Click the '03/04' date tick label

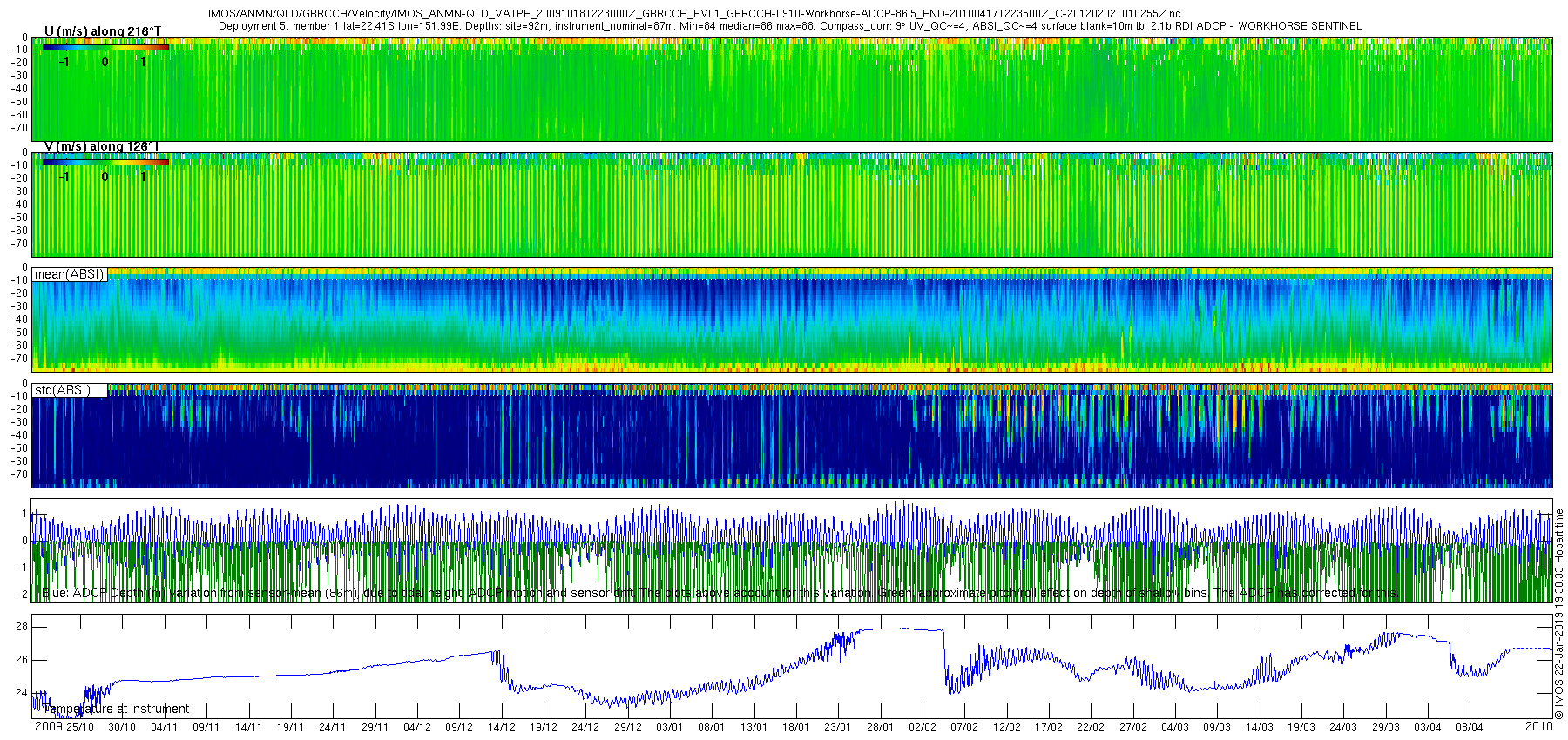tap(1428, 728)
